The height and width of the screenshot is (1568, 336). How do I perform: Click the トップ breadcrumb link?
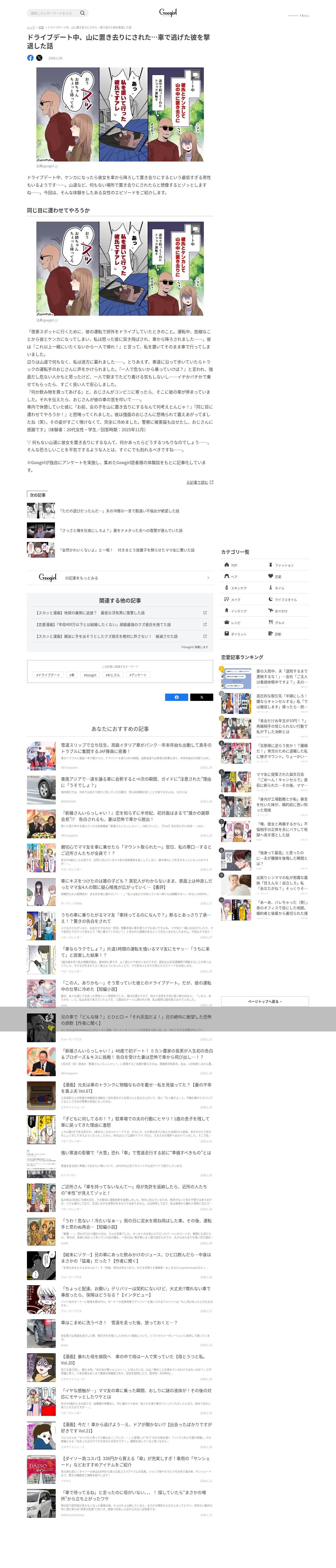[x=31, y=27]
